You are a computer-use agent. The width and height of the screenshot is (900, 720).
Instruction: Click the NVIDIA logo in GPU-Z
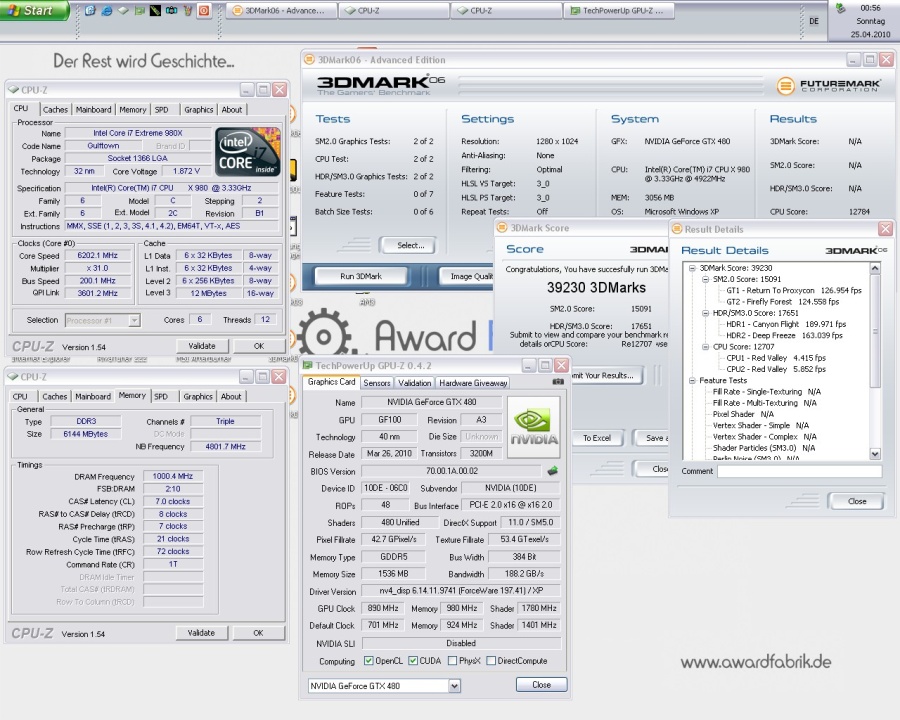(x=534, y=427)
